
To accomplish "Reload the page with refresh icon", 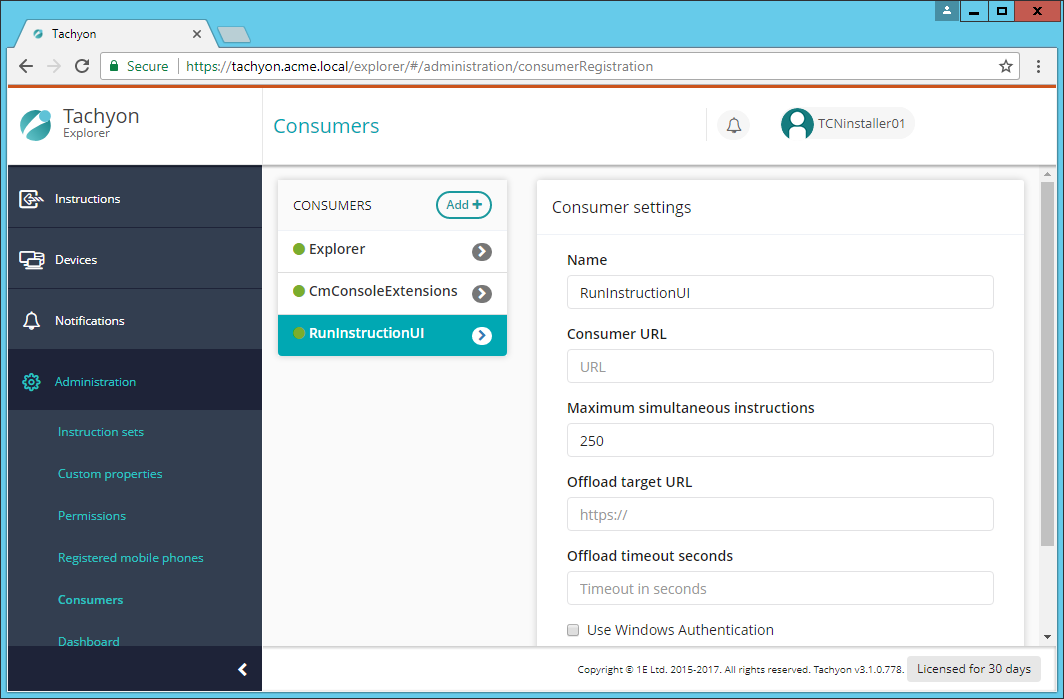I will [x=82, y=66].
